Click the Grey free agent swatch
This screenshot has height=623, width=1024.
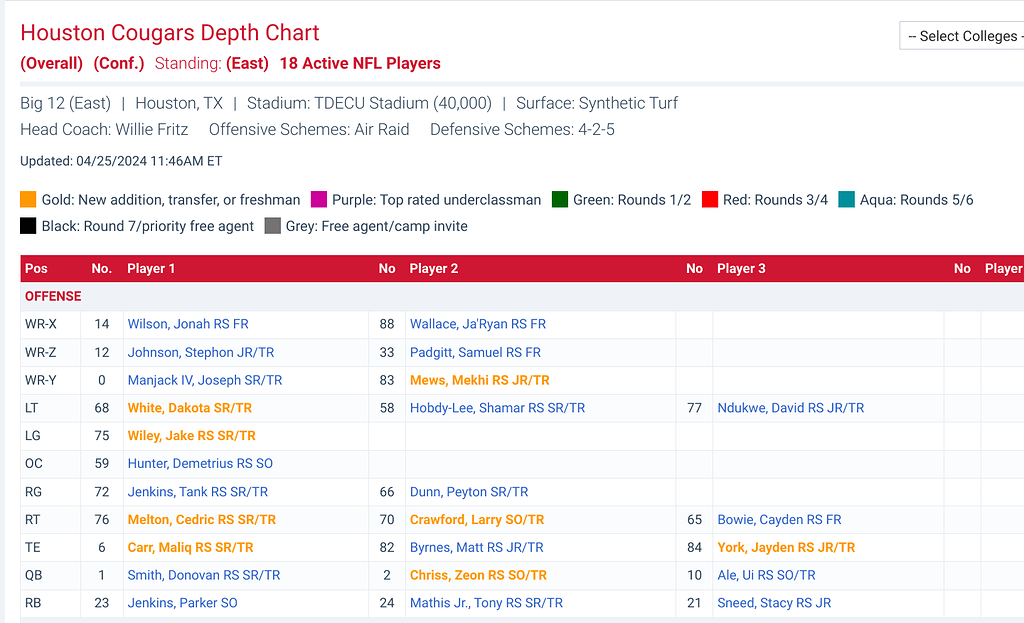(272, 226)
